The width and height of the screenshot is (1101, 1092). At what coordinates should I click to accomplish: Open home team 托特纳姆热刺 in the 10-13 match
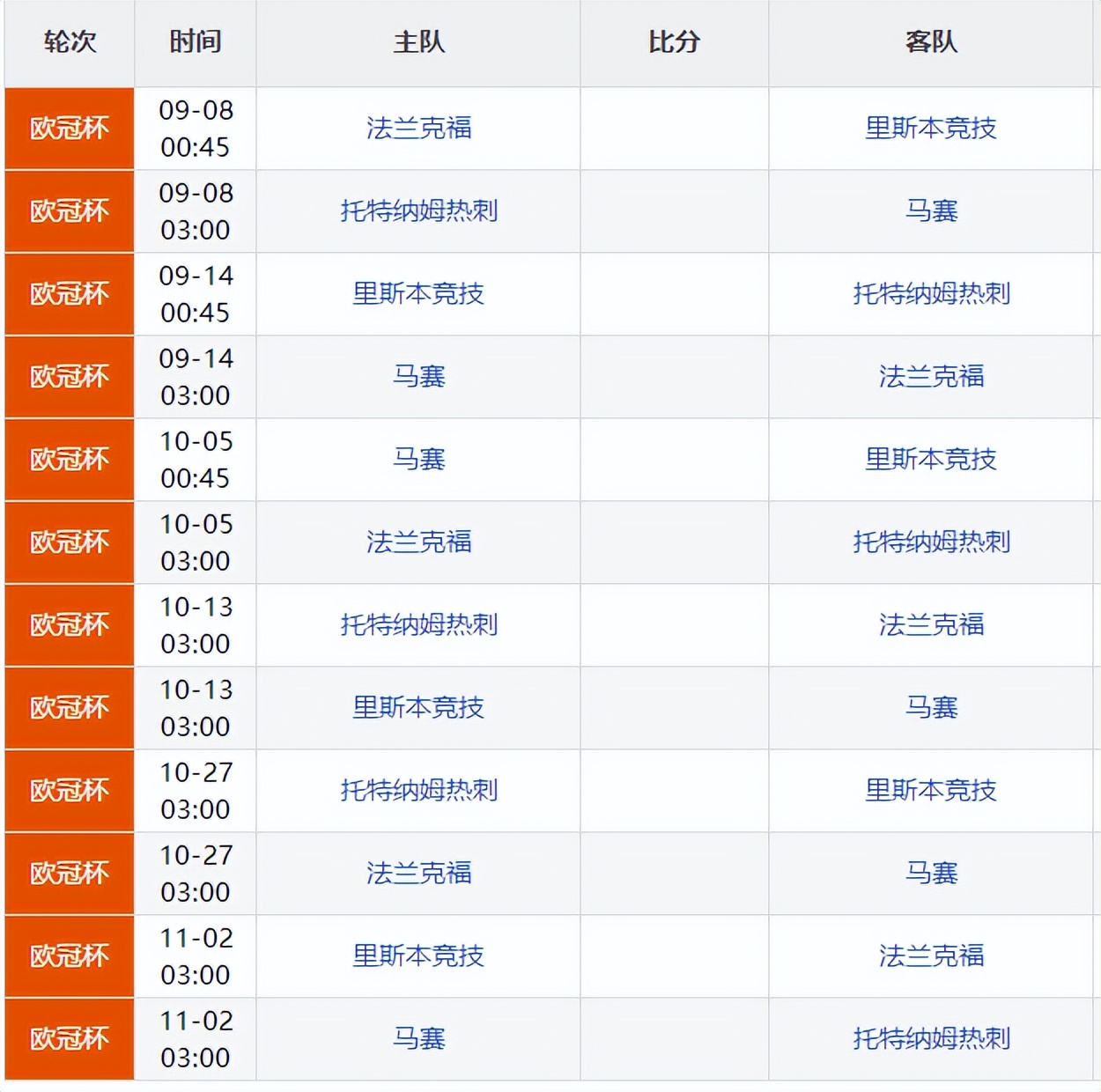tap(418, 625)
